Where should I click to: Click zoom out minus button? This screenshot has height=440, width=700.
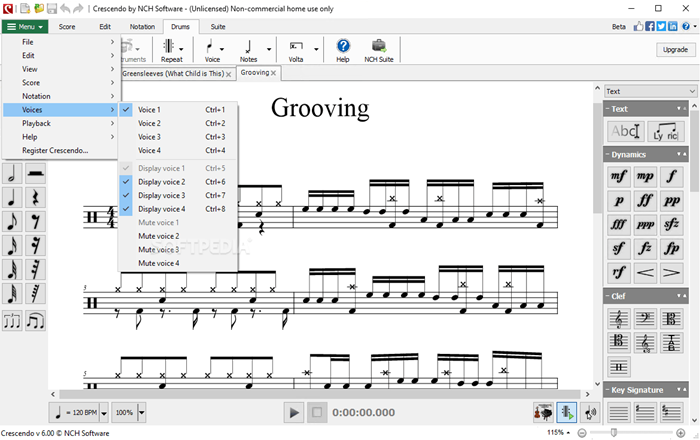coord(582,433)
